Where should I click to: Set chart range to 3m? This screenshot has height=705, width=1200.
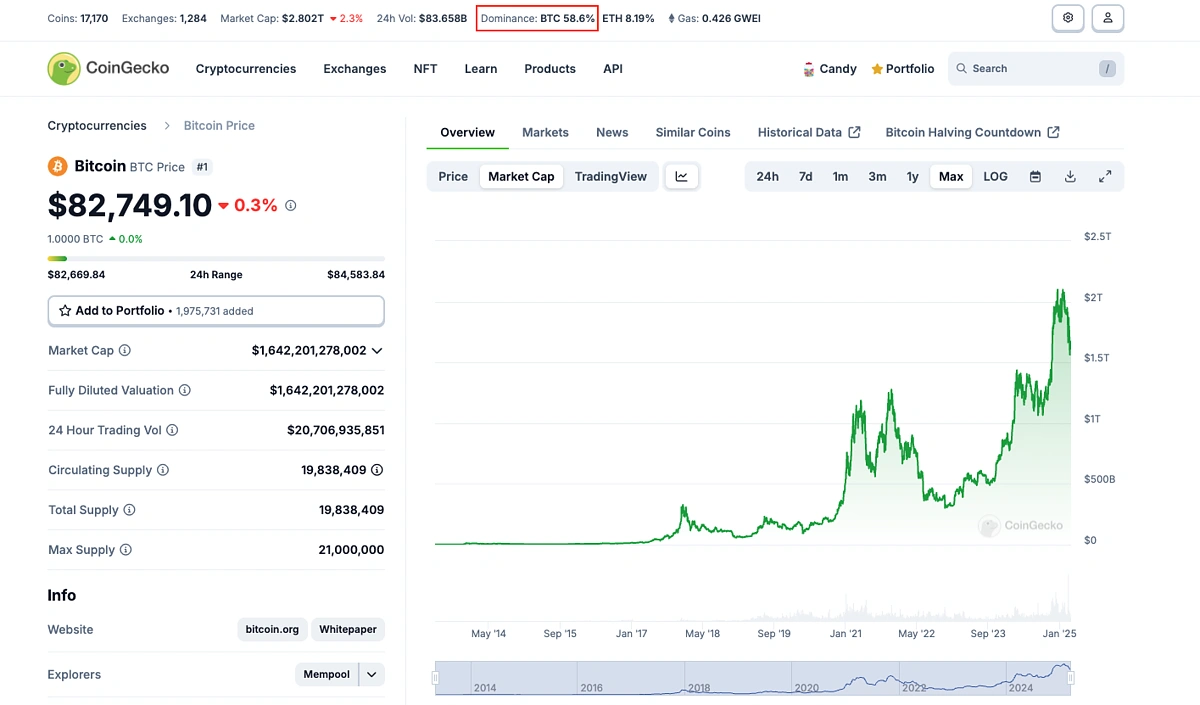click(x=877, y=176)
